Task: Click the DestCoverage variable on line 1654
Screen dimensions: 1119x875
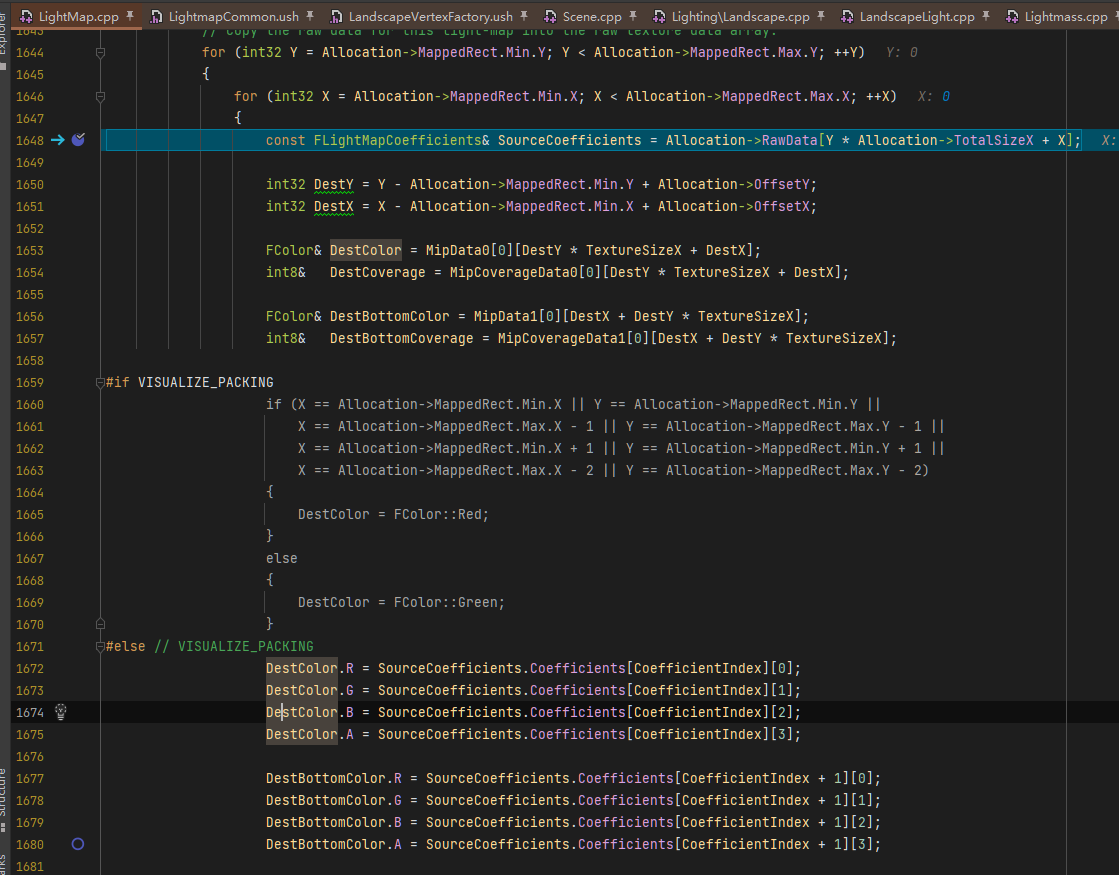Action: (378, 273)
